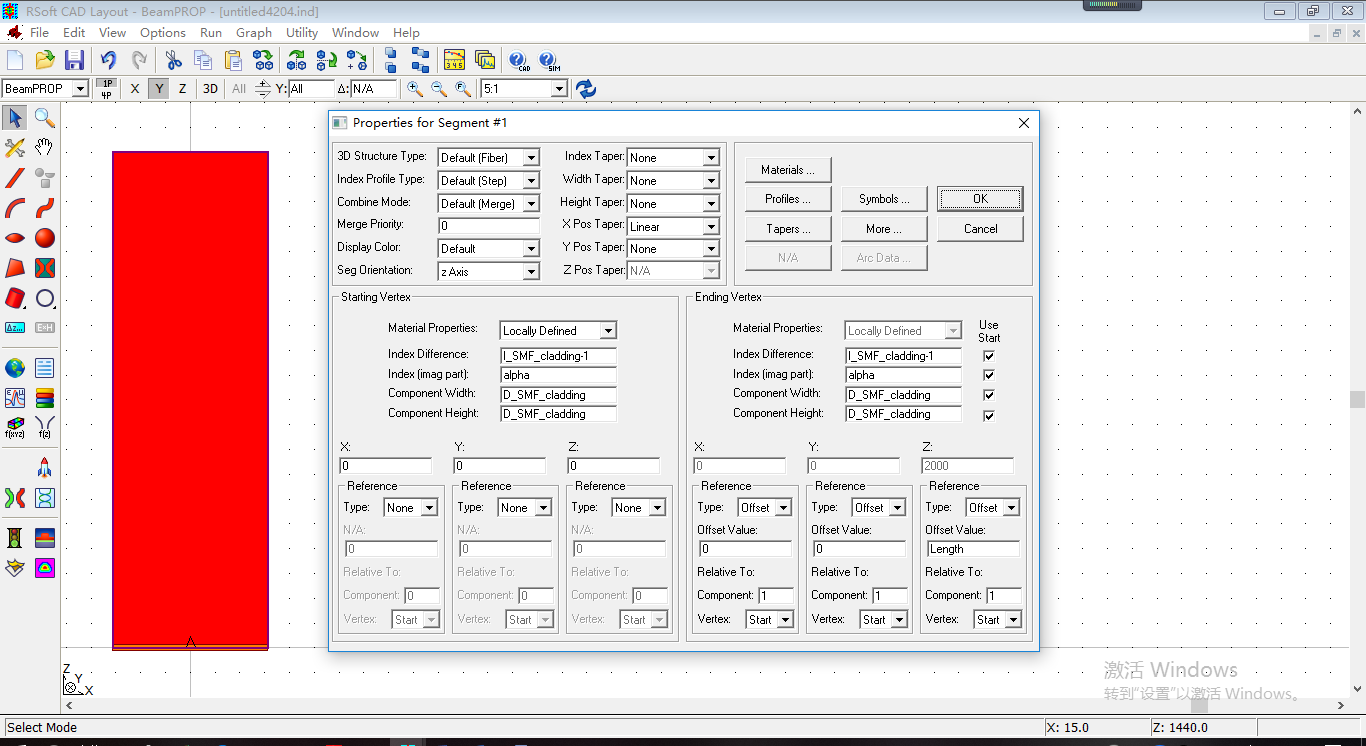Toggle Use Start for Component Height

pos(989,415)
